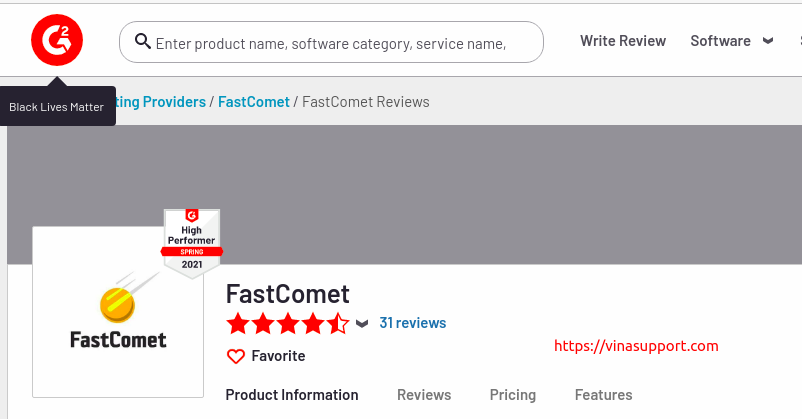802x419 pixels.
Task: Go to the FastComet breadcrumb link
Action: coord(254,102)
